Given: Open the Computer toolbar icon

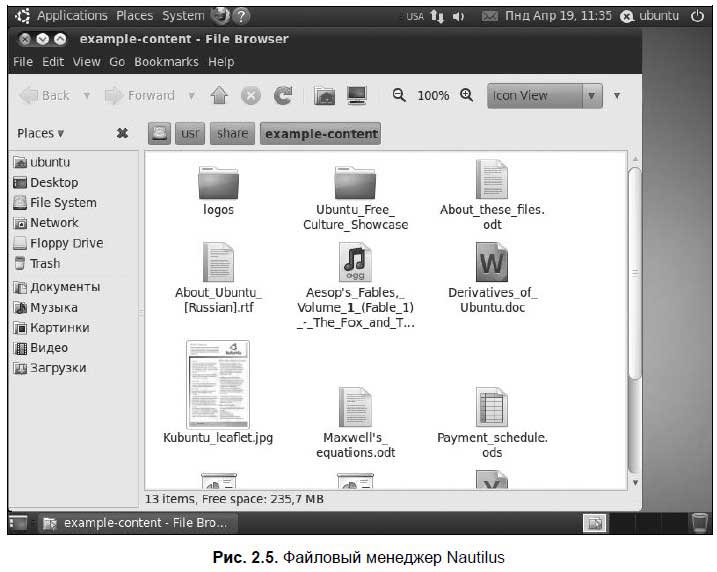Looking at the screenshot, I should pyautogui.click(x=357, y=96).
